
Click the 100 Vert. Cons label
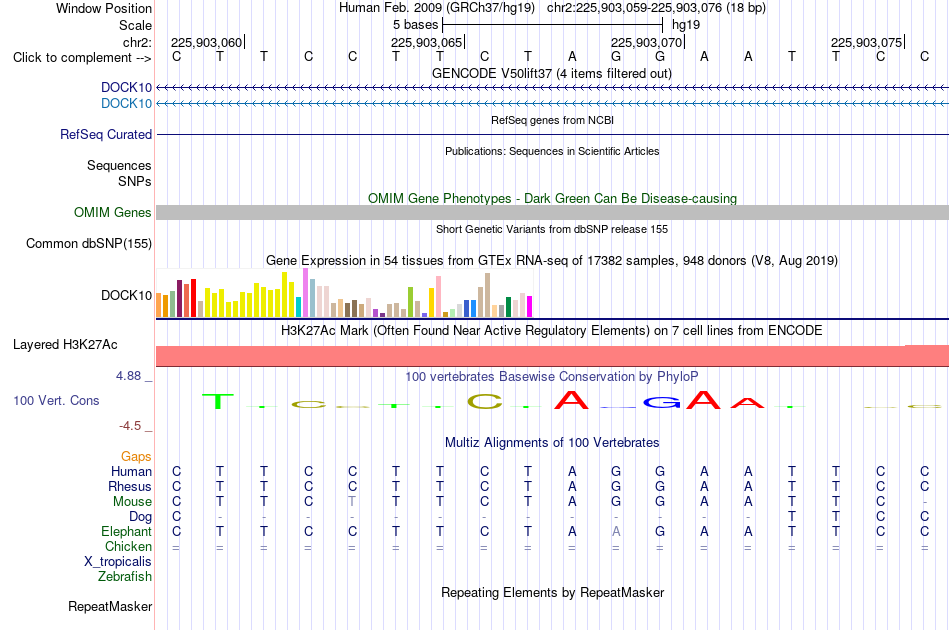pos(56,400)
